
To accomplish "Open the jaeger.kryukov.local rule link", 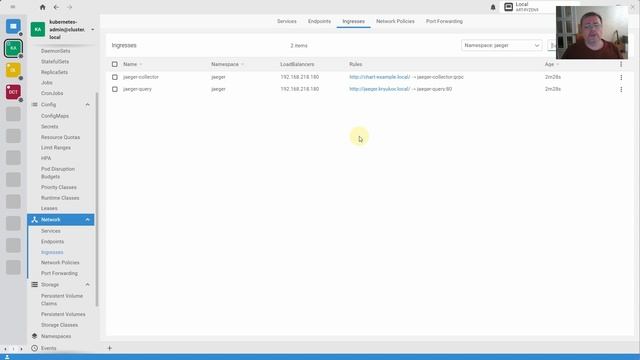I will click(380, 89).
